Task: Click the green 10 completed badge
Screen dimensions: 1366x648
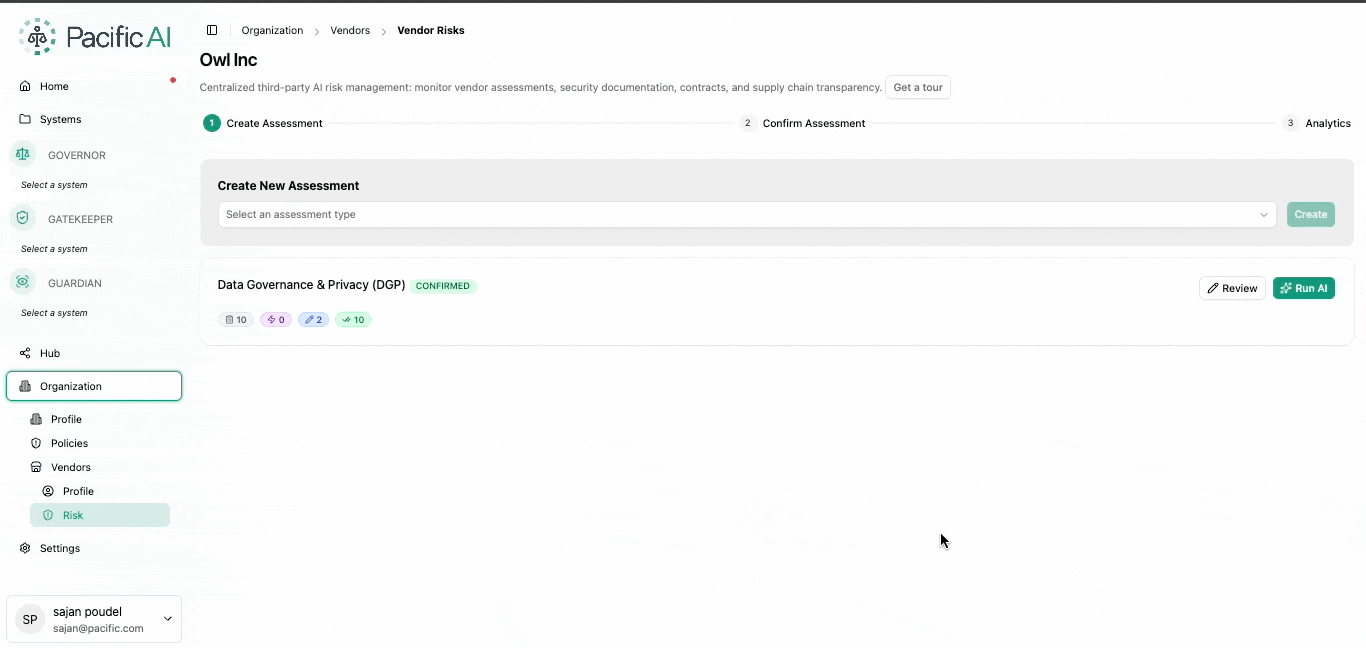Action: 353,320
